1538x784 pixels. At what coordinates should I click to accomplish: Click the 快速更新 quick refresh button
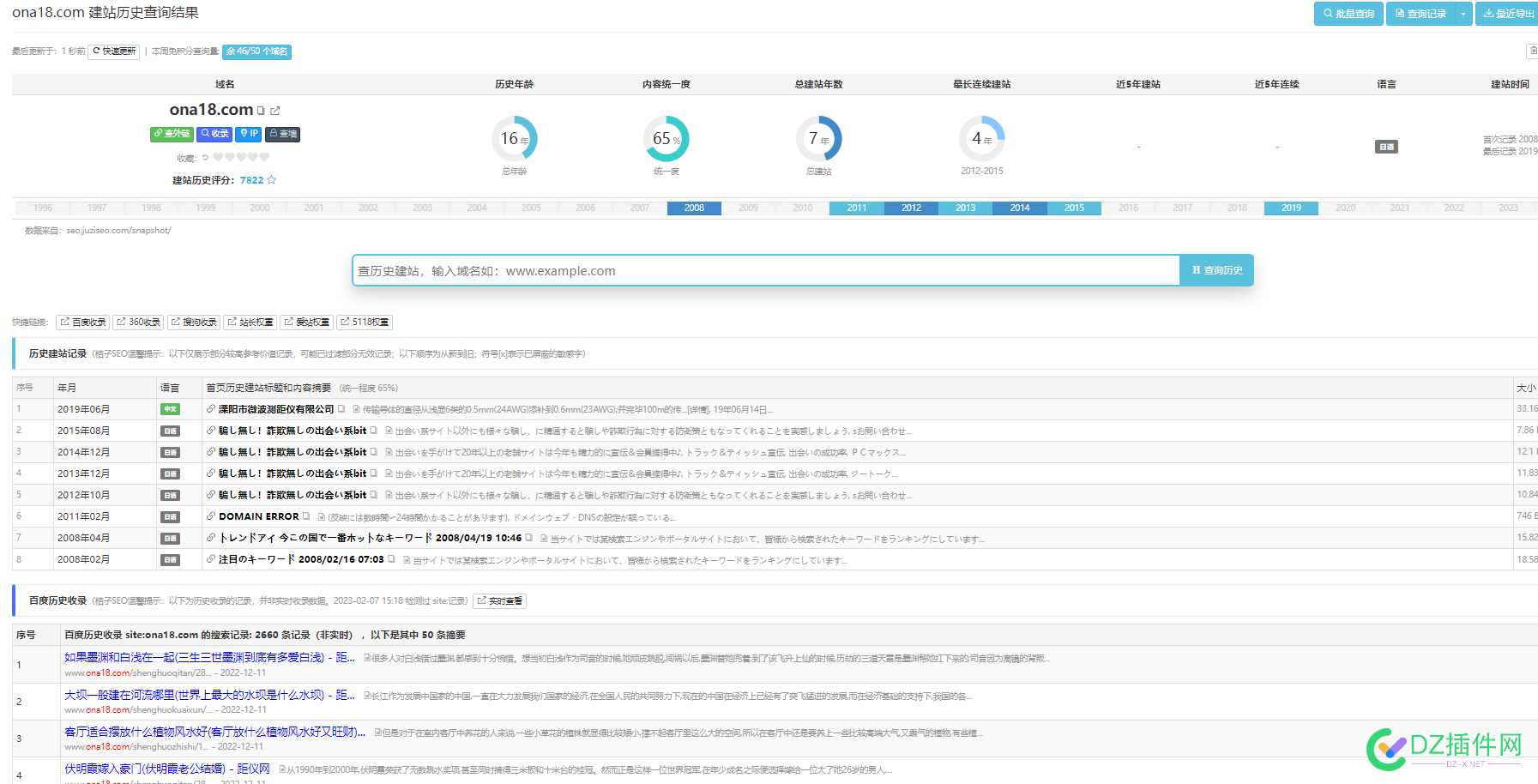tap(114, 51)
